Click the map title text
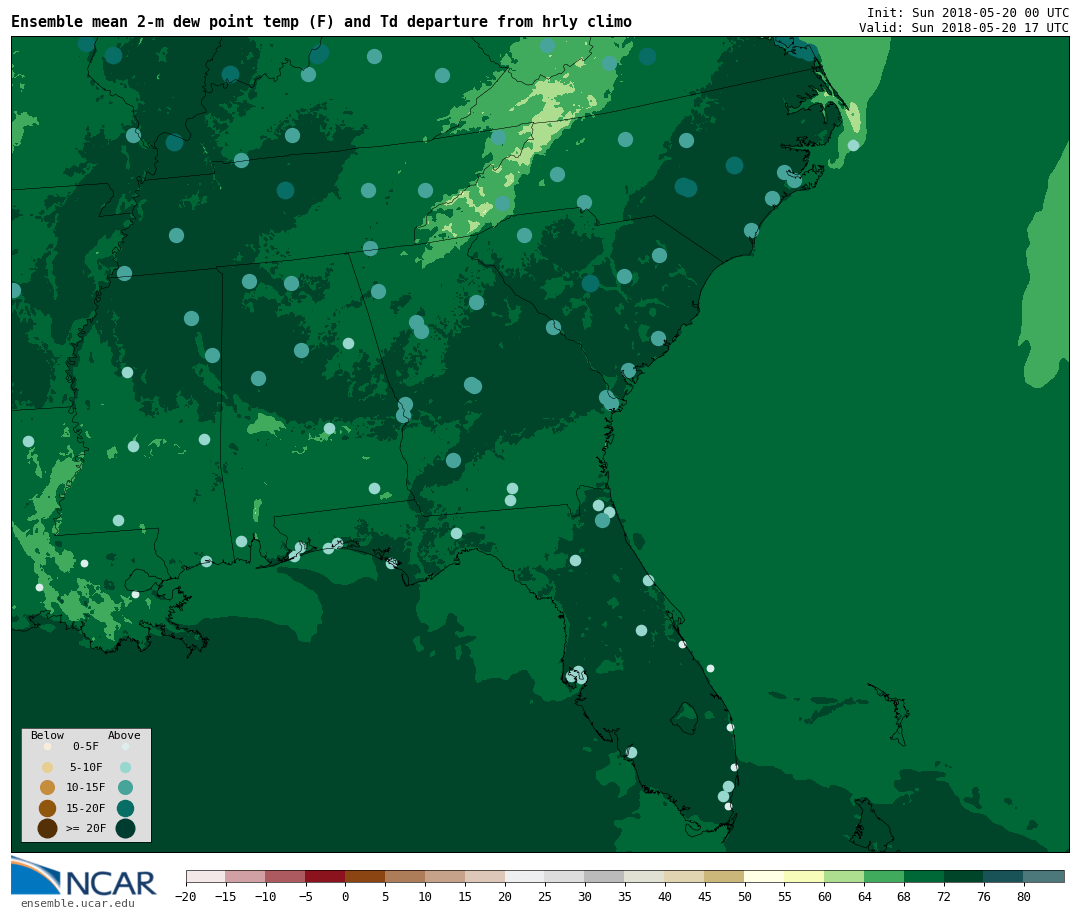 (321, 22)
